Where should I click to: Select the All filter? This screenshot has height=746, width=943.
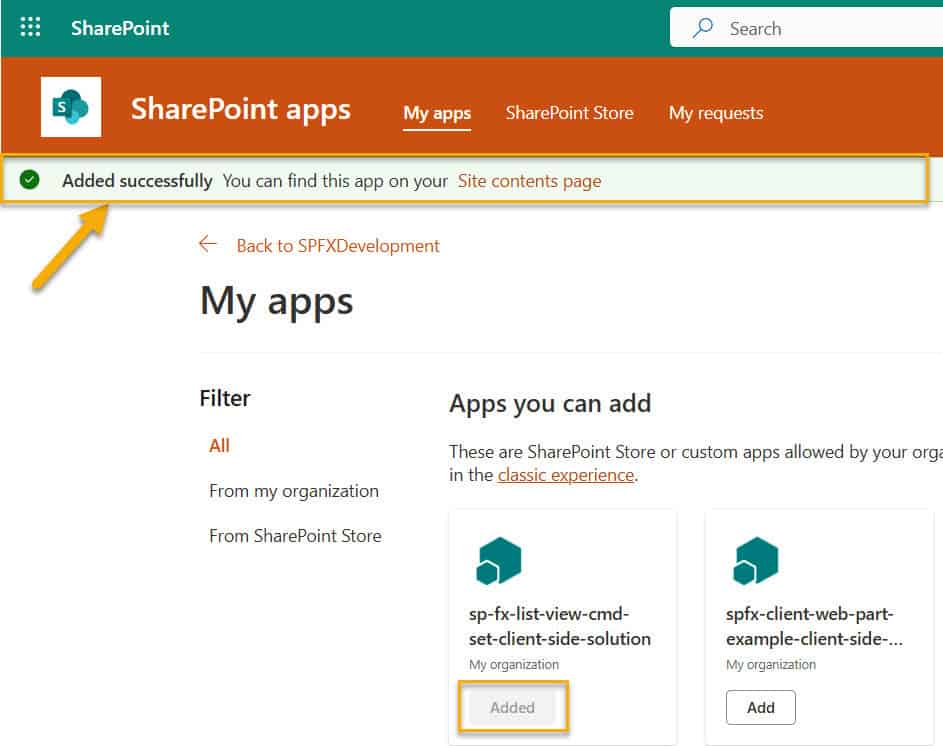[220, 445]
